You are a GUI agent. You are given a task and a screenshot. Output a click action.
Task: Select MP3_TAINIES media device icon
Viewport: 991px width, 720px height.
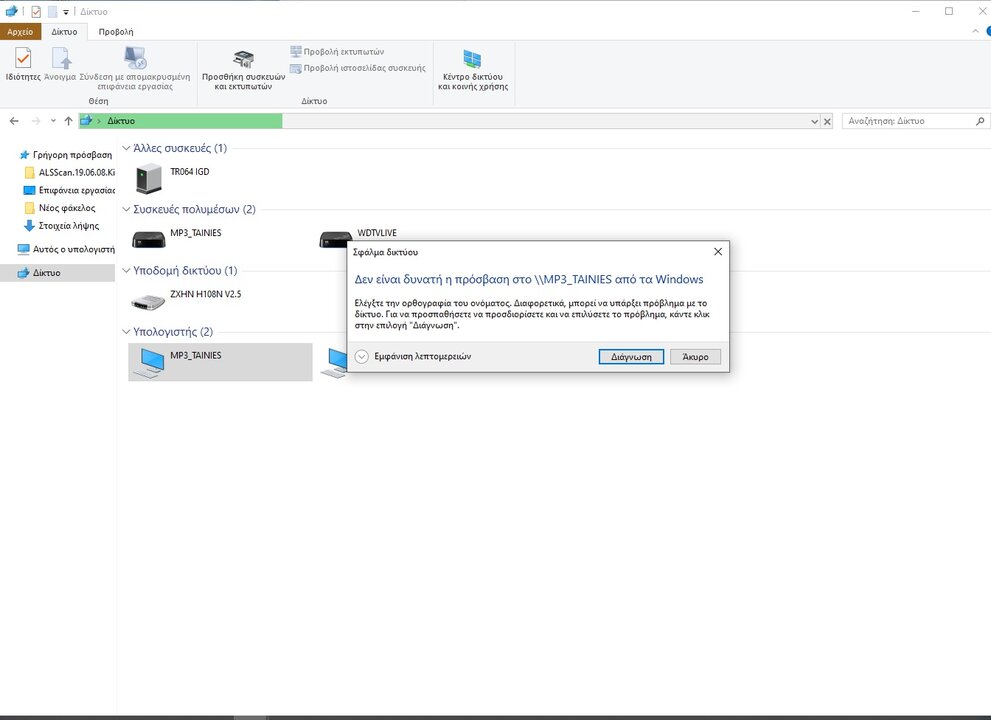click(x=149, y=239)
